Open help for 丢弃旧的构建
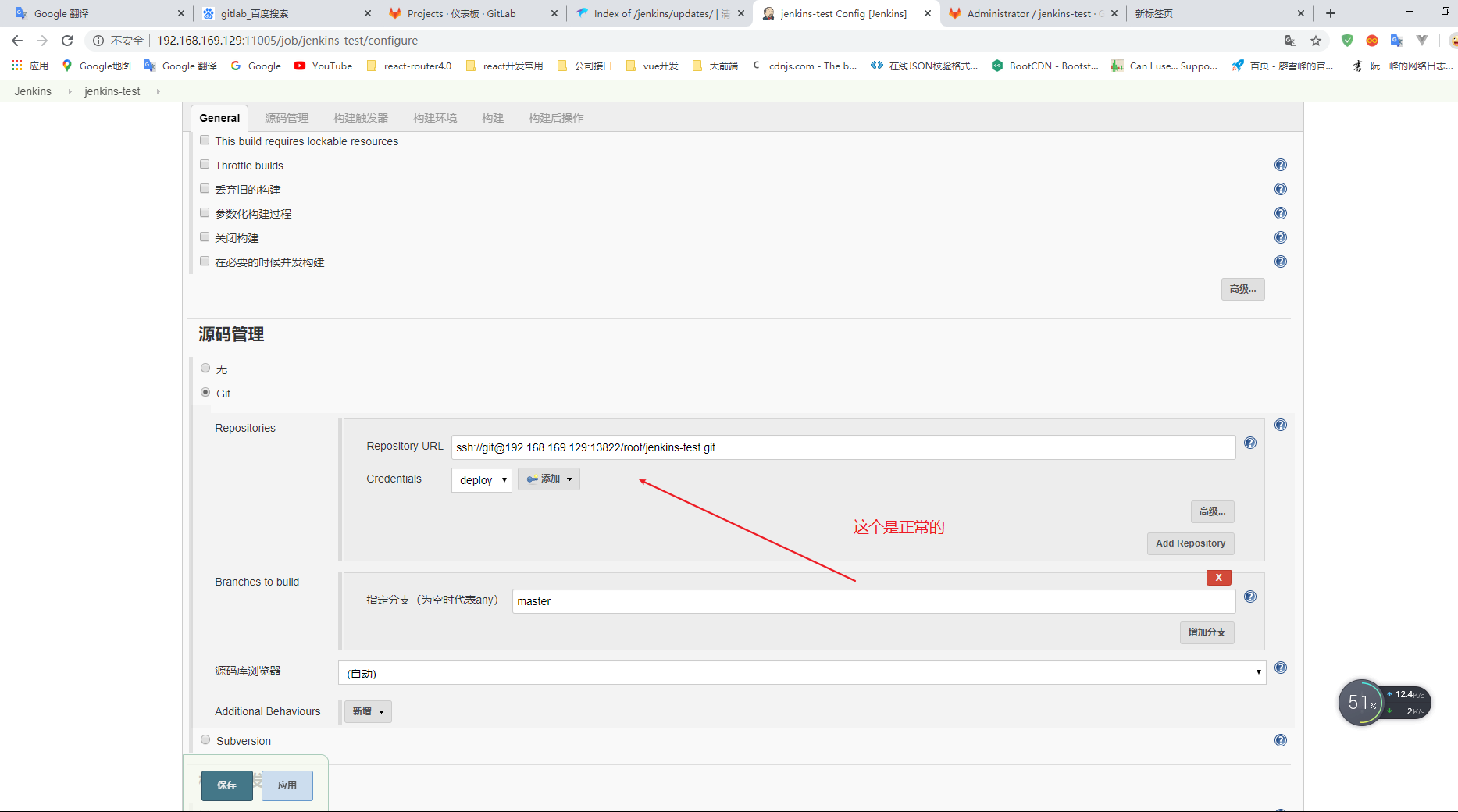 point(1281,189)
